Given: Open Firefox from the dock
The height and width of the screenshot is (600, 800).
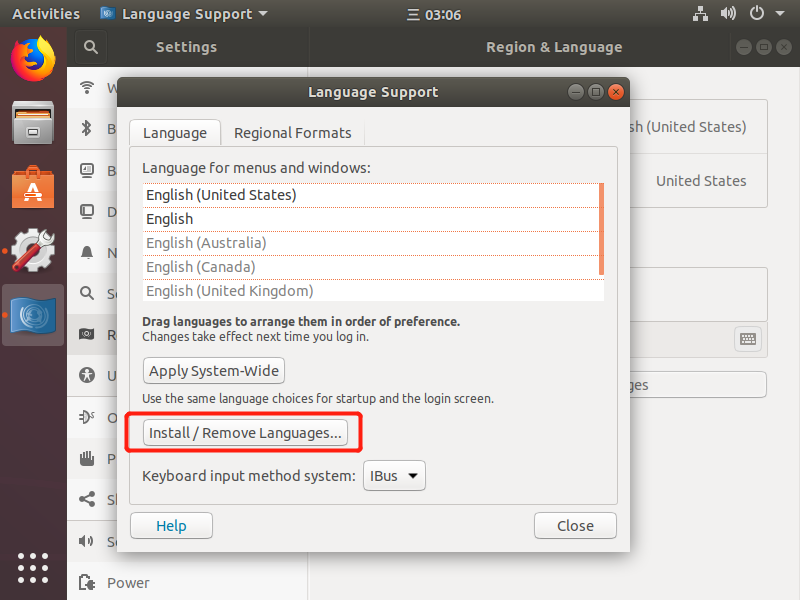Looking at the screenshot, I should pyautogui.click(x=33, y=57).
